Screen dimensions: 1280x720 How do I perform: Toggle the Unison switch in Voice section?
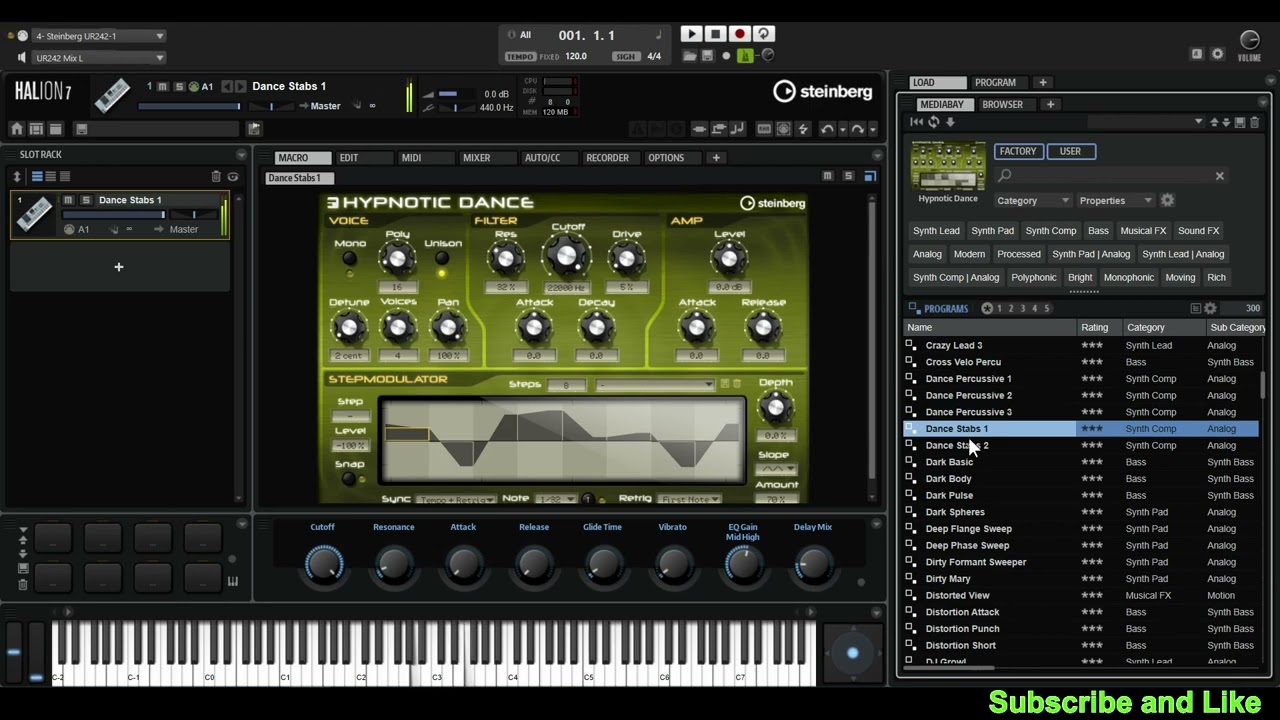click(x=442, y=259)
